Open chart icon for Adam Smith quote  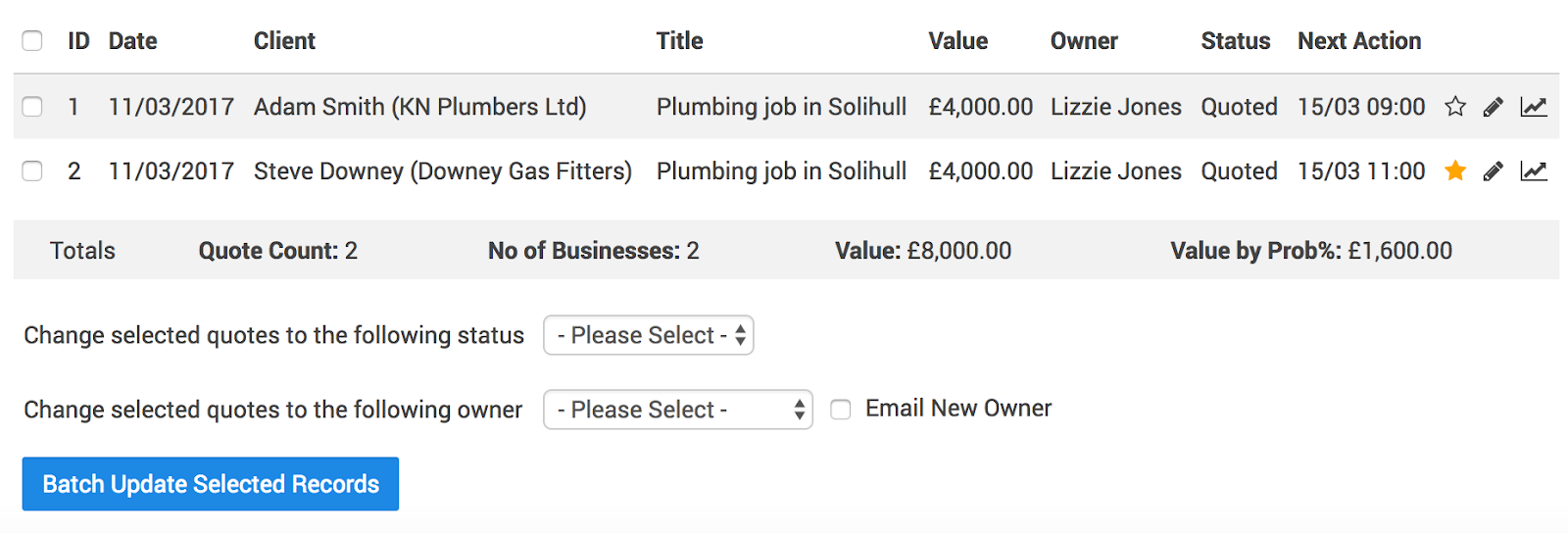coord(1534,107)
